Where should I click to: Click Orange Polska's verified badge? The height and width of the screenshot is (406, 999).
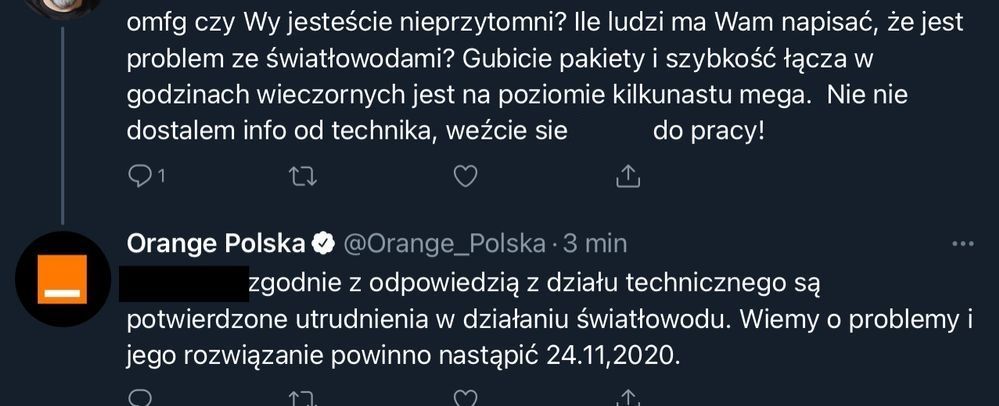[x=325, y=243]
